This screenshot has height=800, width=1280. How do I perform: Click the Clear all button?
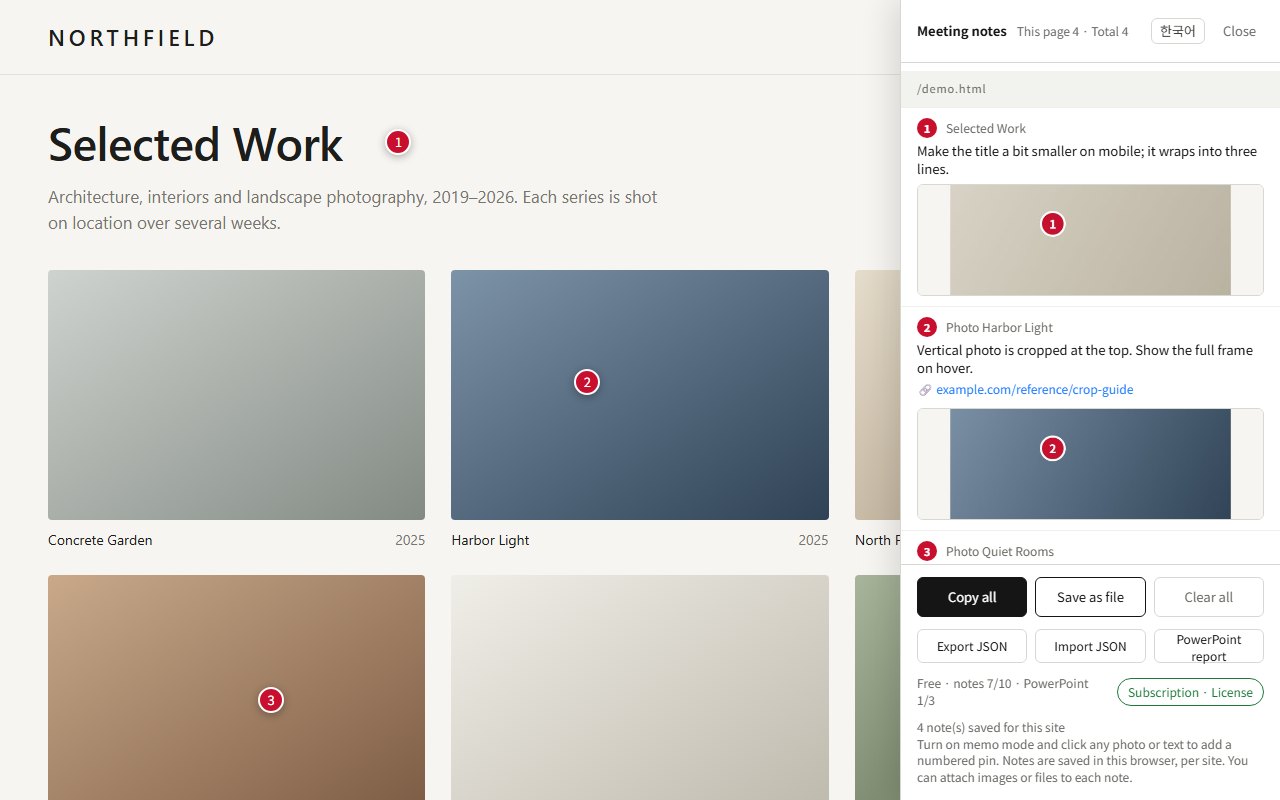tap(1209, 597)
